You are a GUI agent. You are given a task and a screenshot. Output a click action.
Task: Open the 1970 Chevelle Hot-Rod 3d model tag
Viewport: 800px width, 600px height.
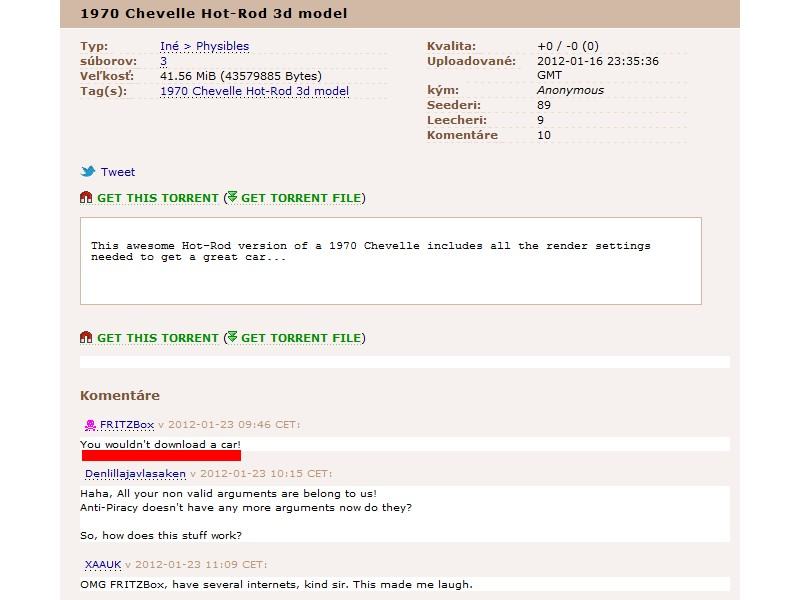click(x=255, y=91)
